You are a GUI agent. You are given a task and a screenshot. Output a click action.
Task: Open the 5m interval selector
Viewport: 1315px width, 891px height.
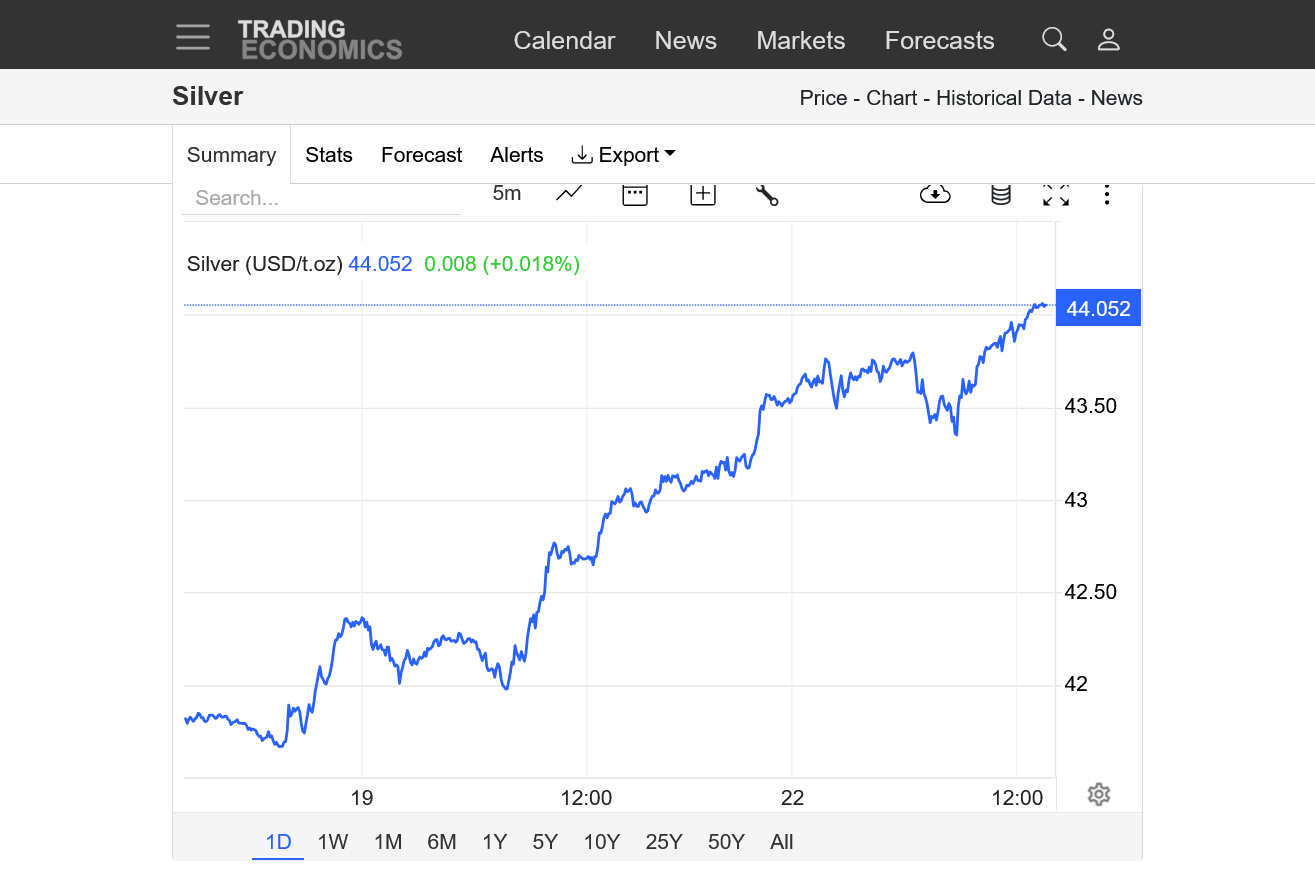(x=507, y=194)
